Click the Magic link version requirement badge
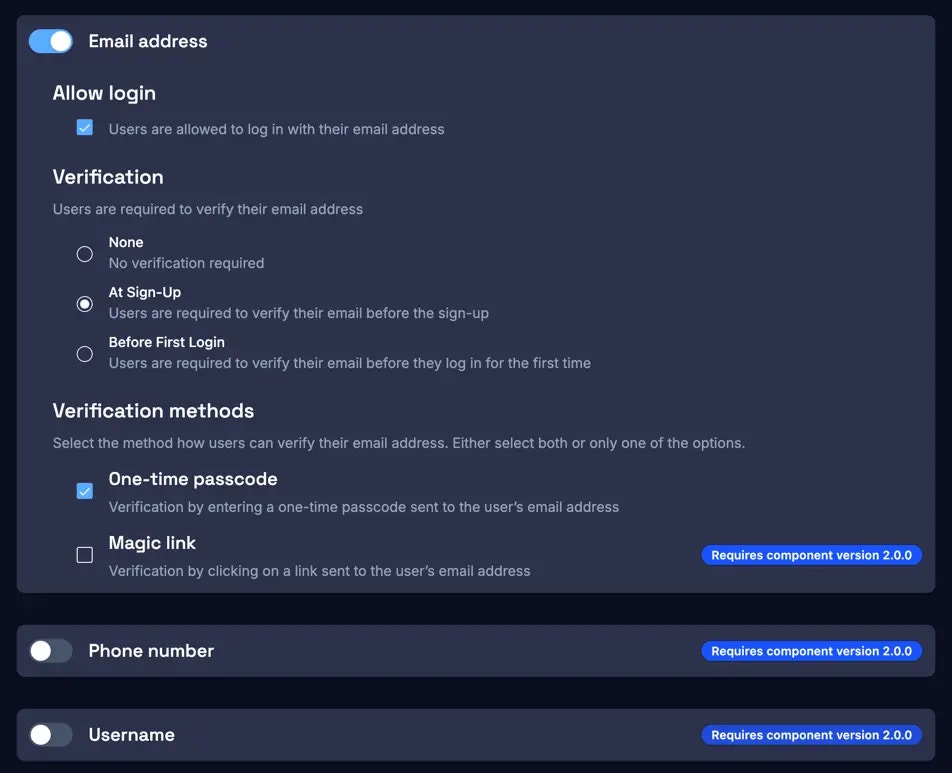Image resolution: width=952 pixels, height=773 pixels. coord(811,555)
